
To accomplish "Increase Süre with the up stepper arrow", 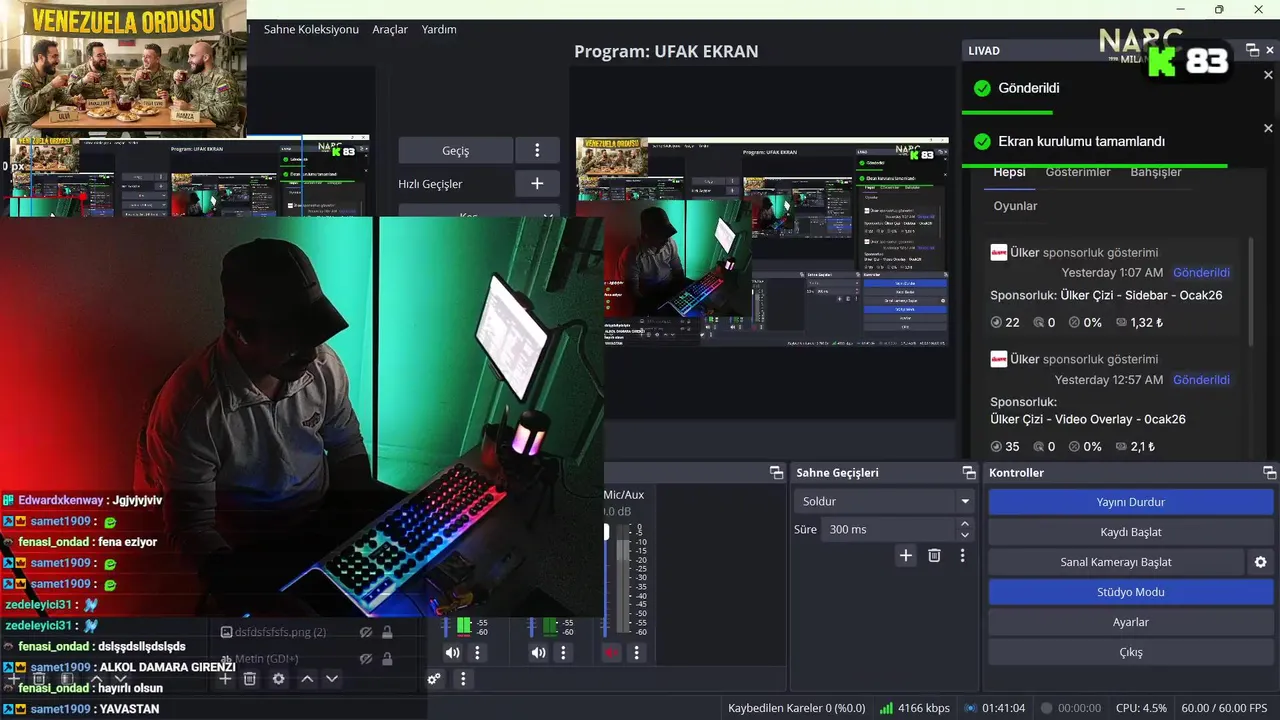I will 965,523.
